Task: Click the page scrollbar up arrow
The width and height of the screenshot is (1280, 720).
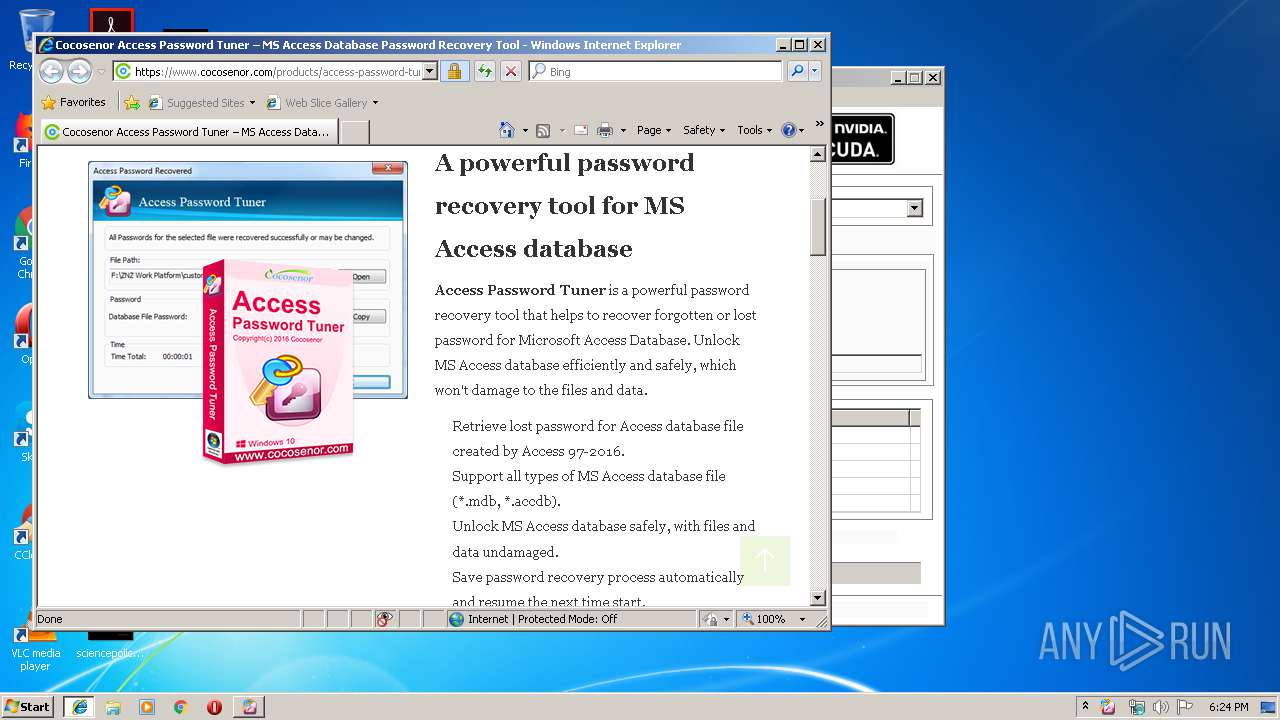Action: click(x=818, y=154)
